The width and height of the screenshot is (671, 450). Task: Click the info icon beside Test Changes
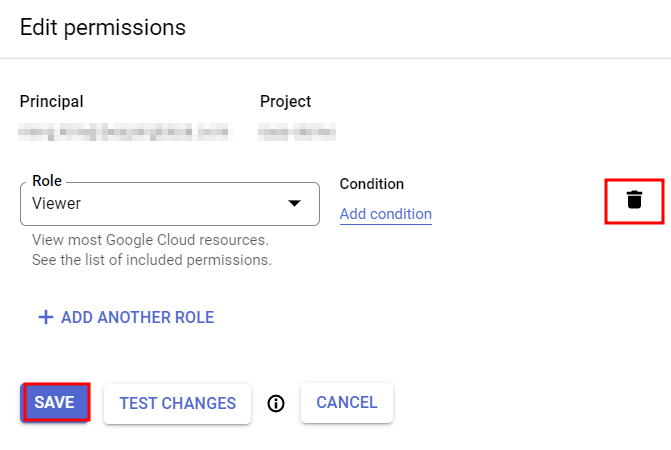point(276,403)
